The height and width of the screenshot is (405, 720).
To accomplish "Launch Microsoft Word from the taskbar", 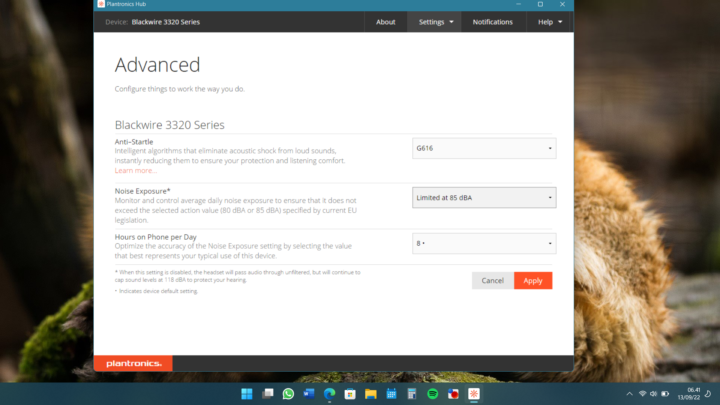I will [x=309, y=394].
